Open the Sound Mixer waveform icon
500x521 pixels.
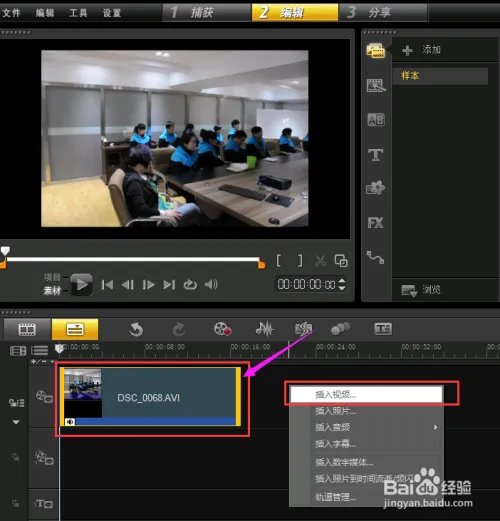tap(265, 329)
